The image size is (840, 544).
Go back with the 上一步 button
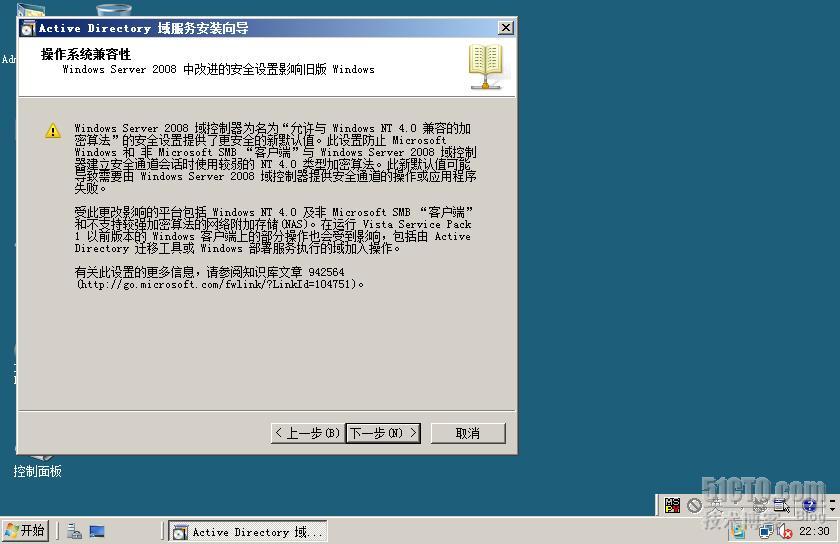308,433
